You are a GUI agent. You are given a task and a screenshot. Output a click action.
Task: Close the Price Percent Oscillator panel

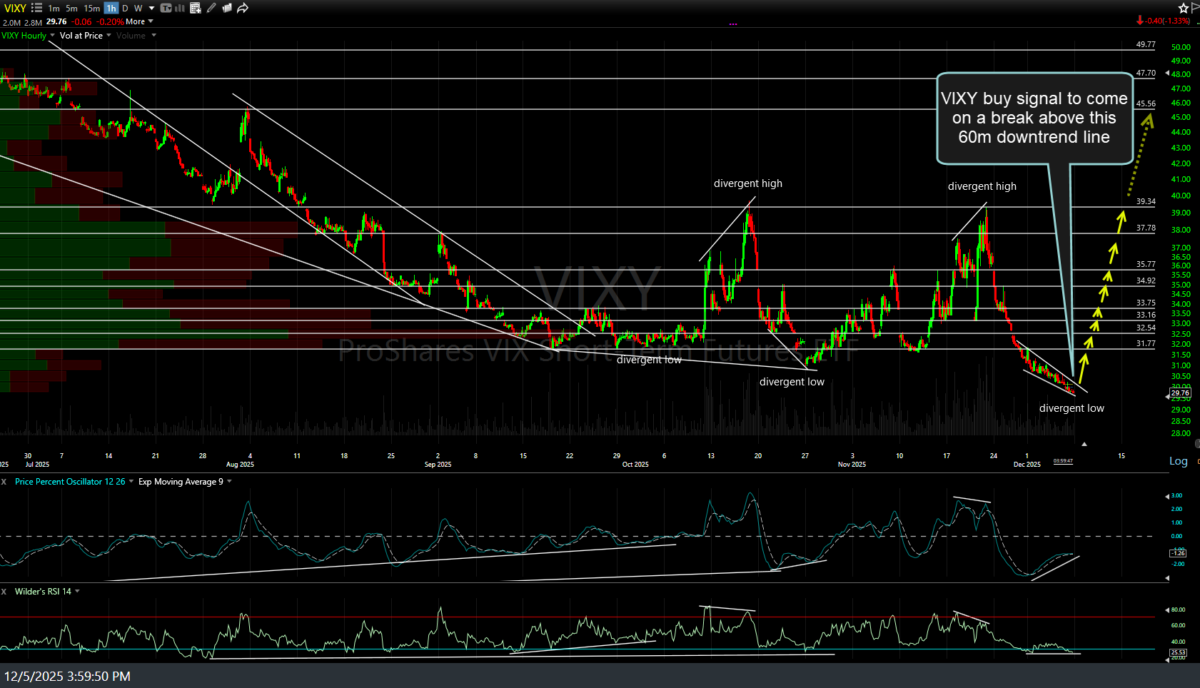coord(5,481)
